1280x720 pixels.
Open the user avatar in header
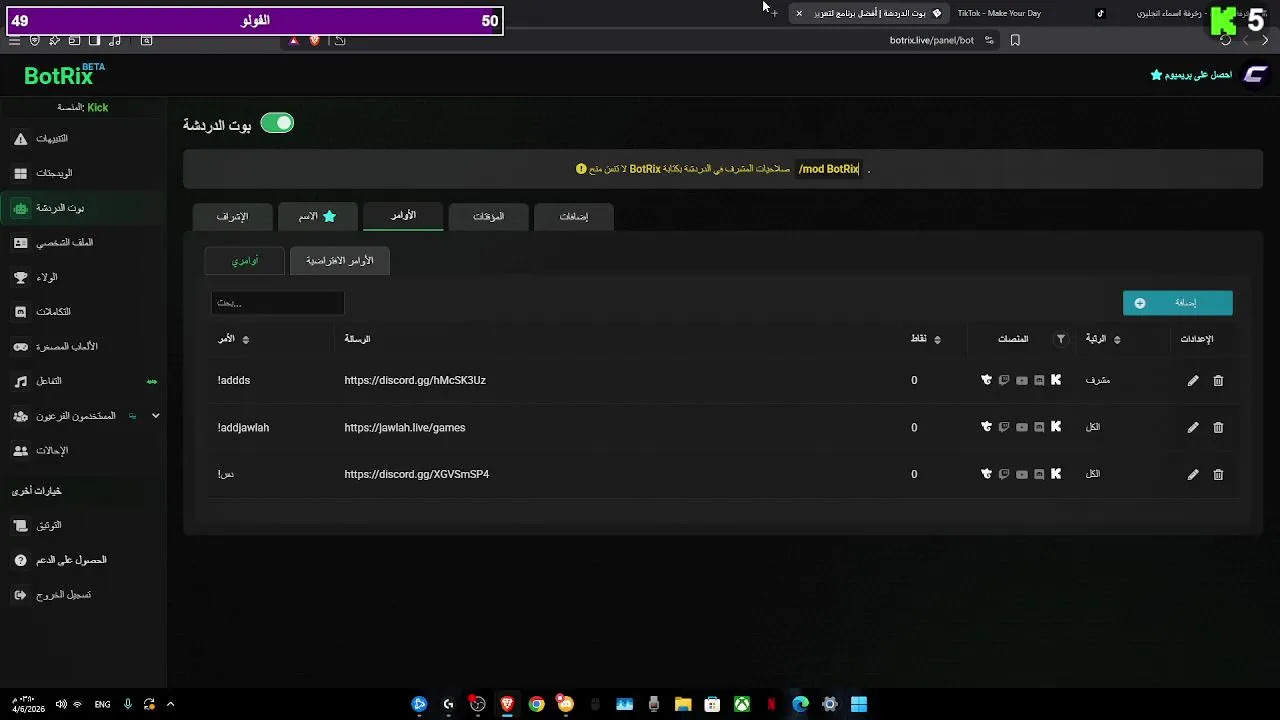[1255, 75]
